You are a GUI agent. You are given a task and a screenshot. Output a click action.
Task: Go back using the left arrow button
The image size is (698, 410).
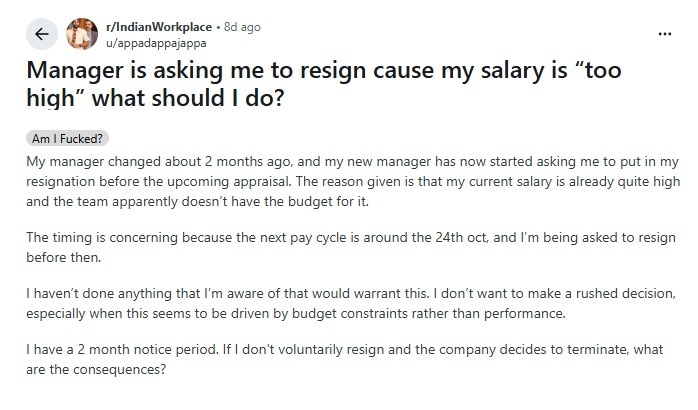42,34
